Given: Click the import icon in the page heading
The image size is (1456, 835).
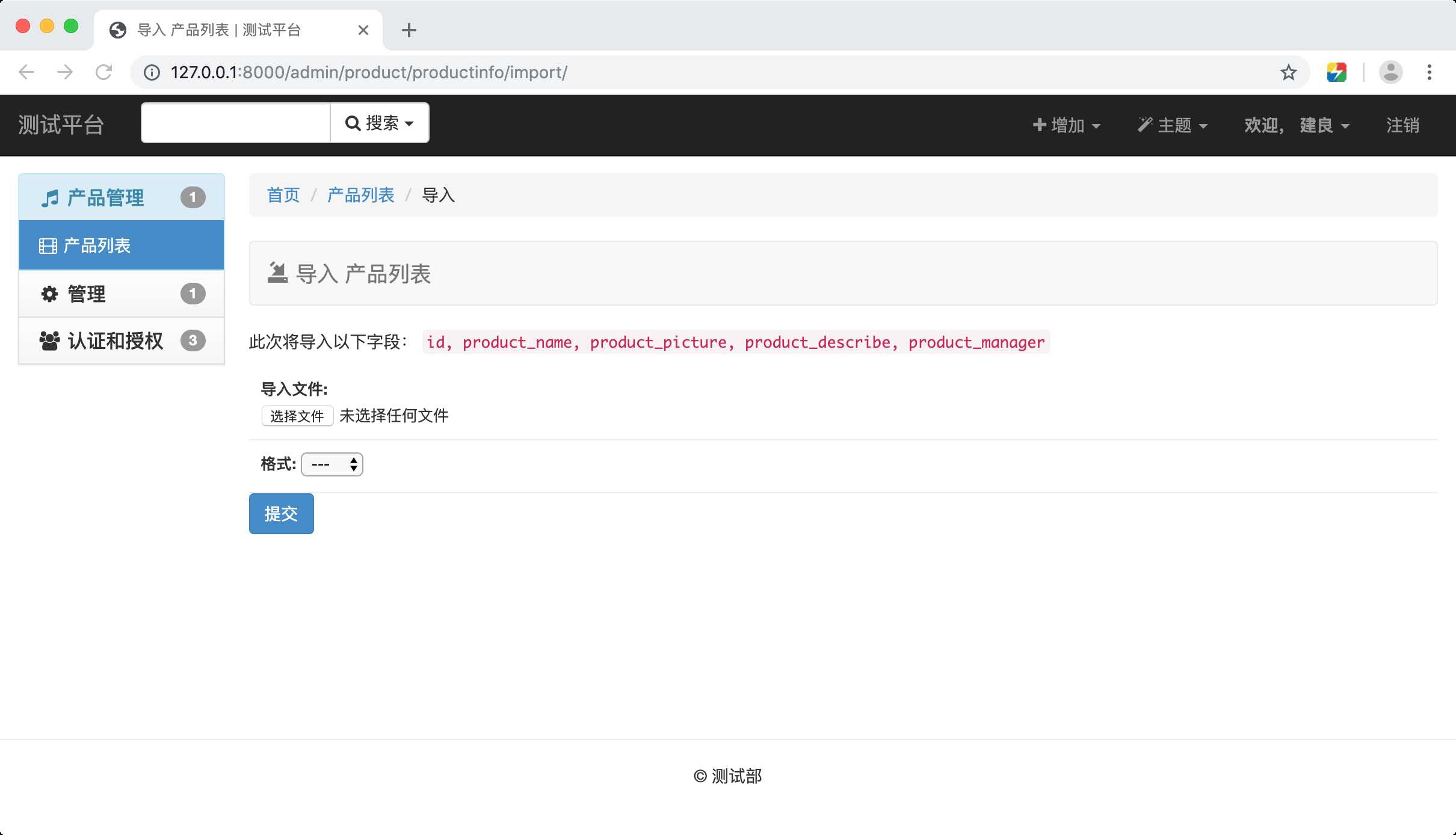Looking at the screenshot, I should point(277,273).
